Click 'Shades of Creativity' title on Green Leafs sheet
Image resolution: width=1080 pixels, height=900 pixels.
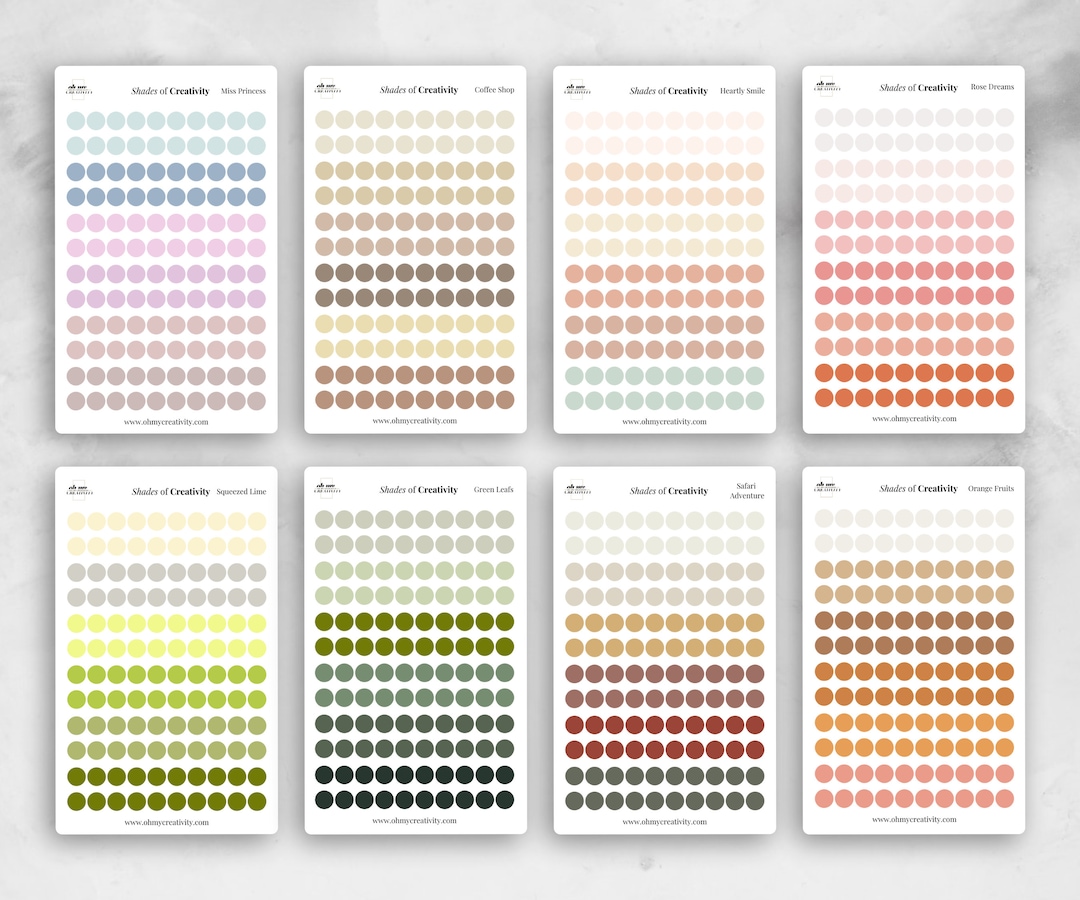[419, 490]
